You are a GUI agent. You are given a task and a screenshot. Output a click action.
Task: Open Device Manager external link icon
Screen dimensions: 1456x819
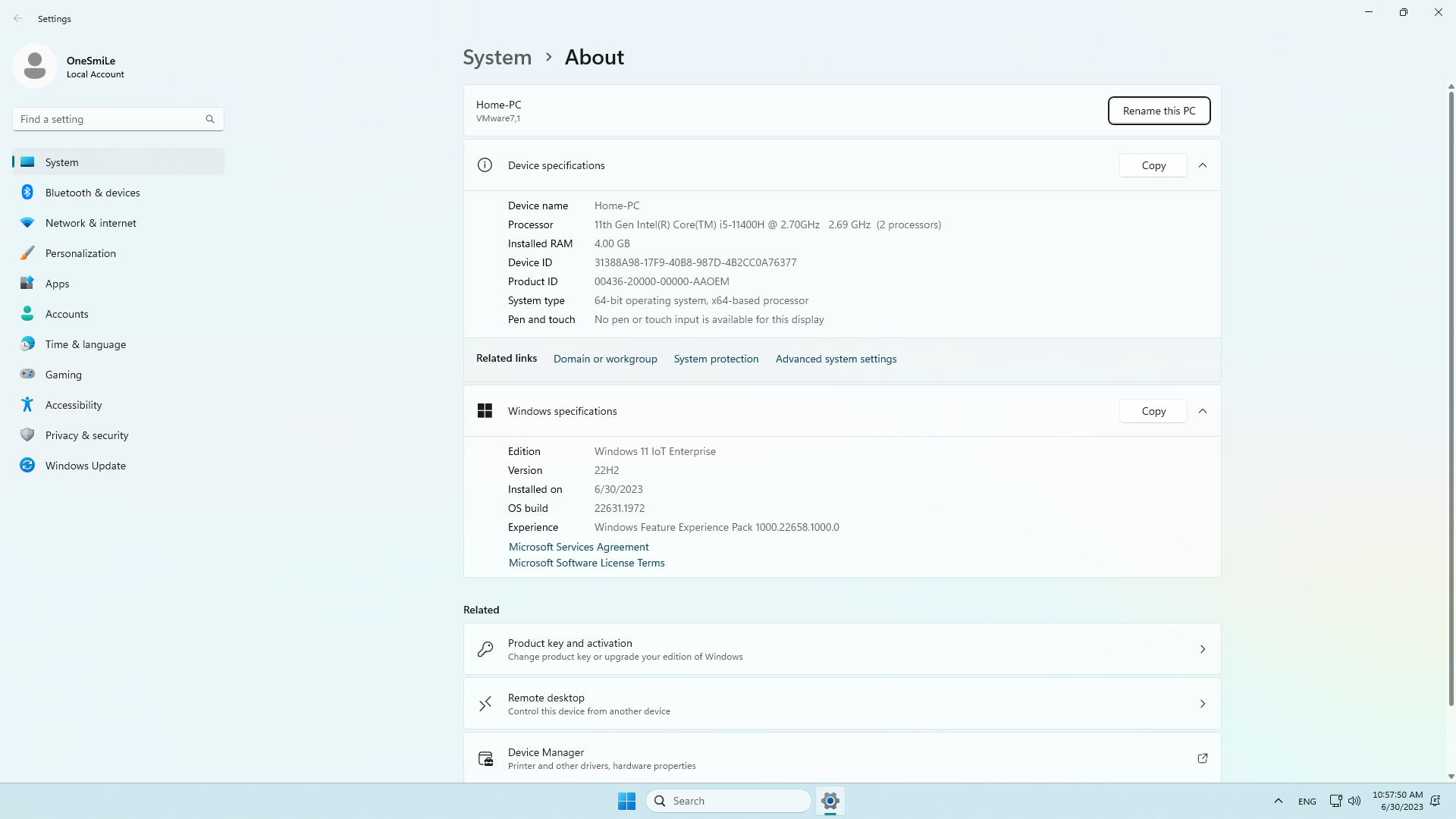[1202, 758]
